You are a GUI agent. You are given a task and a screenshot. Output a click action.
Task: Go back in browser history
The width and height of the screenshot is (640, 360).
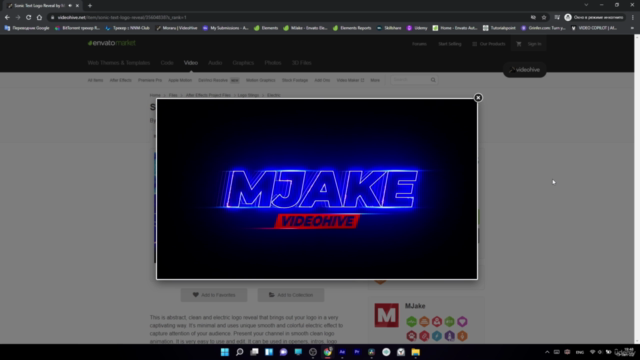coord(7,18)
